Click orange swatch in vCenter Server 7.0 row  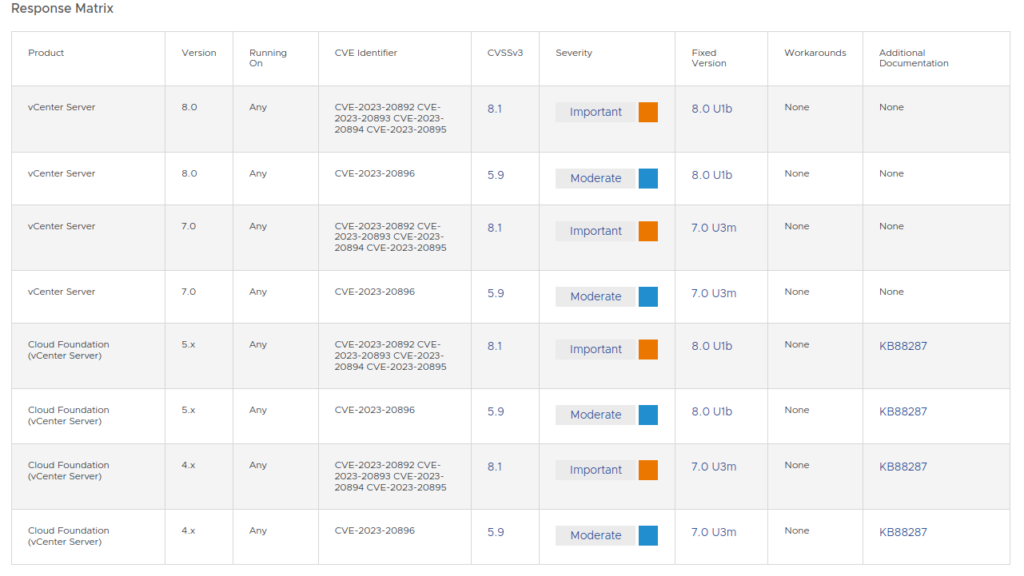(x=648, y=231)
